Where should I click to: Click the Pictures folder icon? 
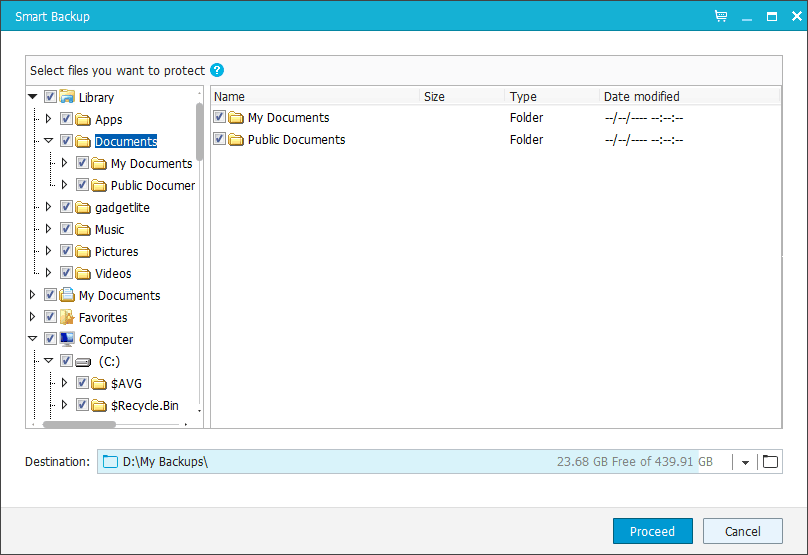pos(83,251)
